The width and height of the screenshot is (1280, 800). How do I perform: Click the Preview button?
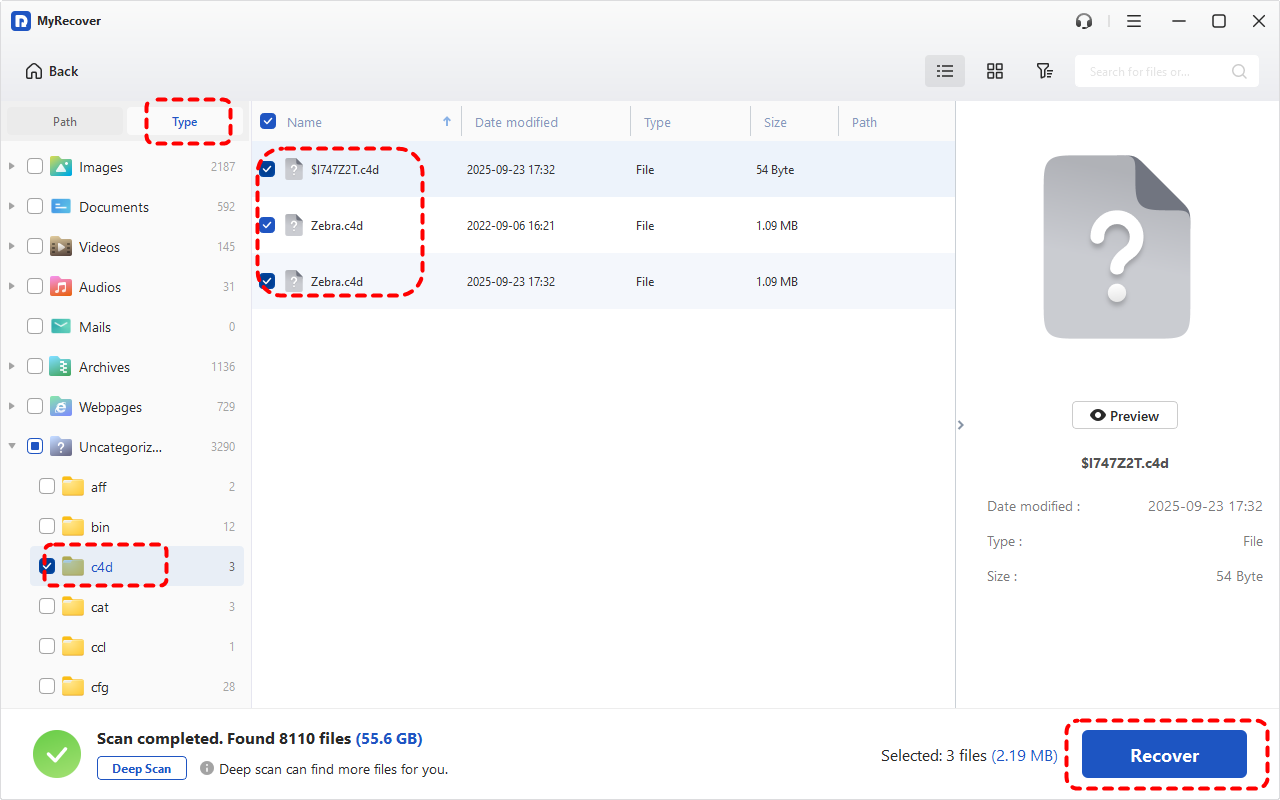(x=1124, y=416)
